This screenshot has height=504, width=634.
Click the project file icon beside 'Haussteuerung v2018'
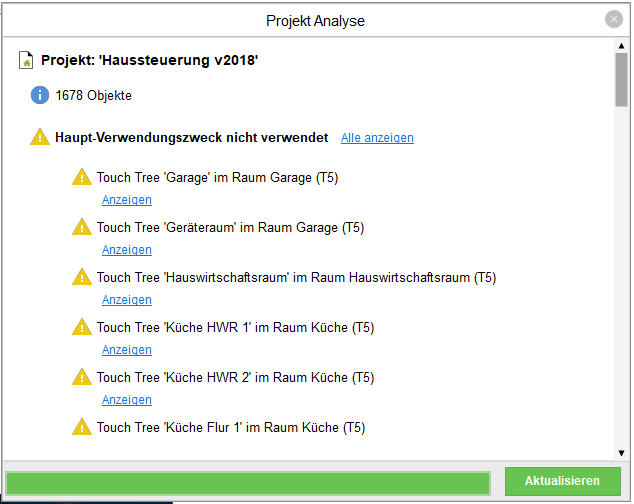(27, 60)
